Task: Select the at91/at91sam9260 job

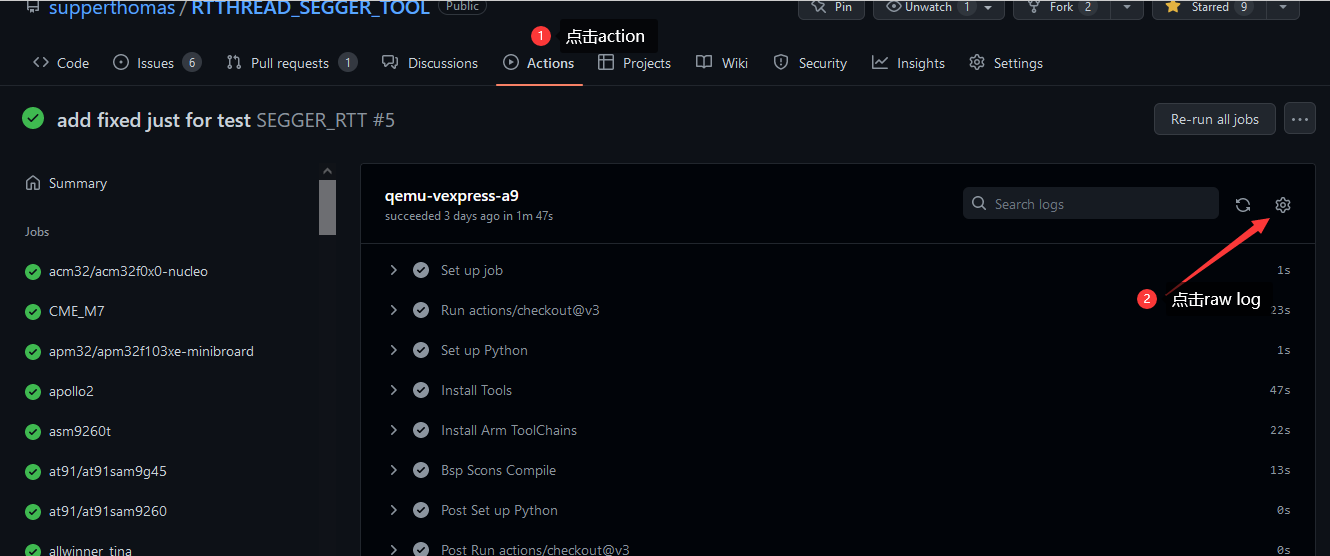Action: 108,511
